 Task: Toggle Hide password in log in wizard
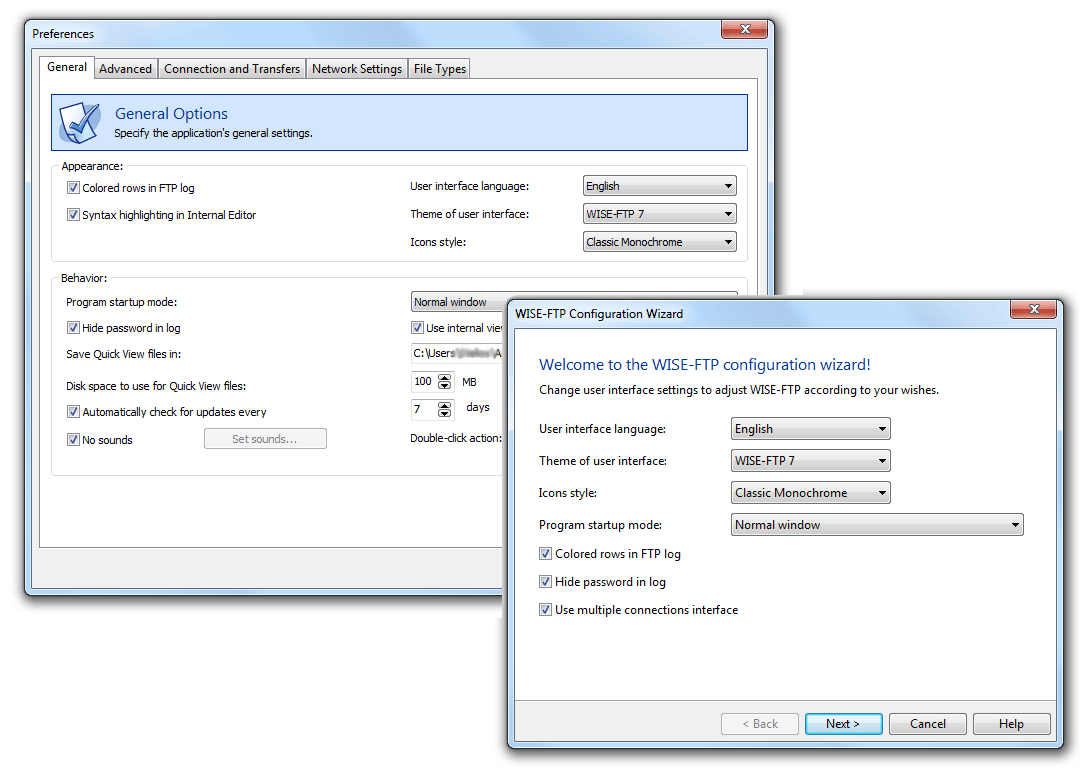click(x=546, y=582)
